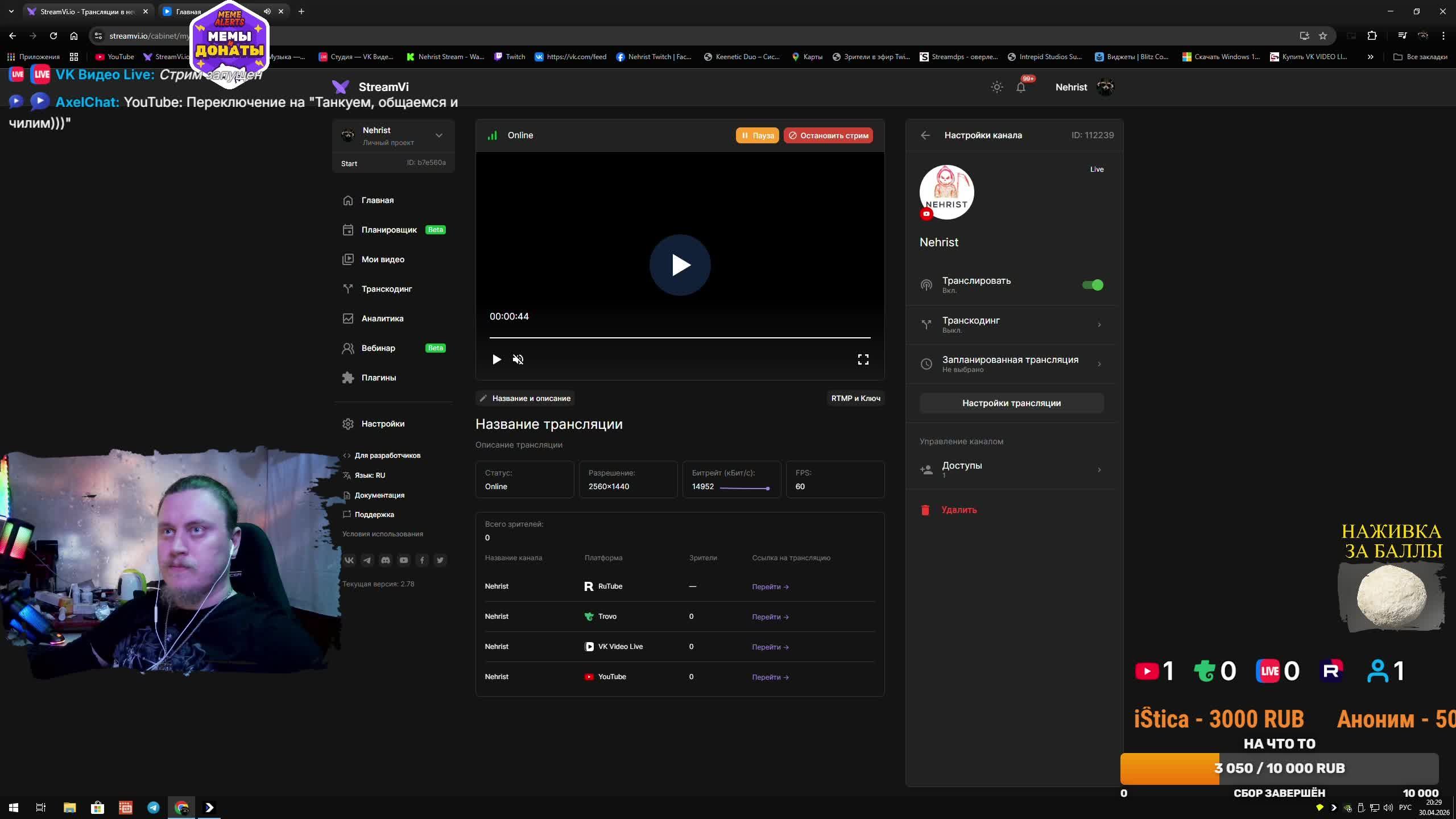
Task: Go to Аналитика in the sidebar
Action: pyautogui.click(x=382, y=318)
